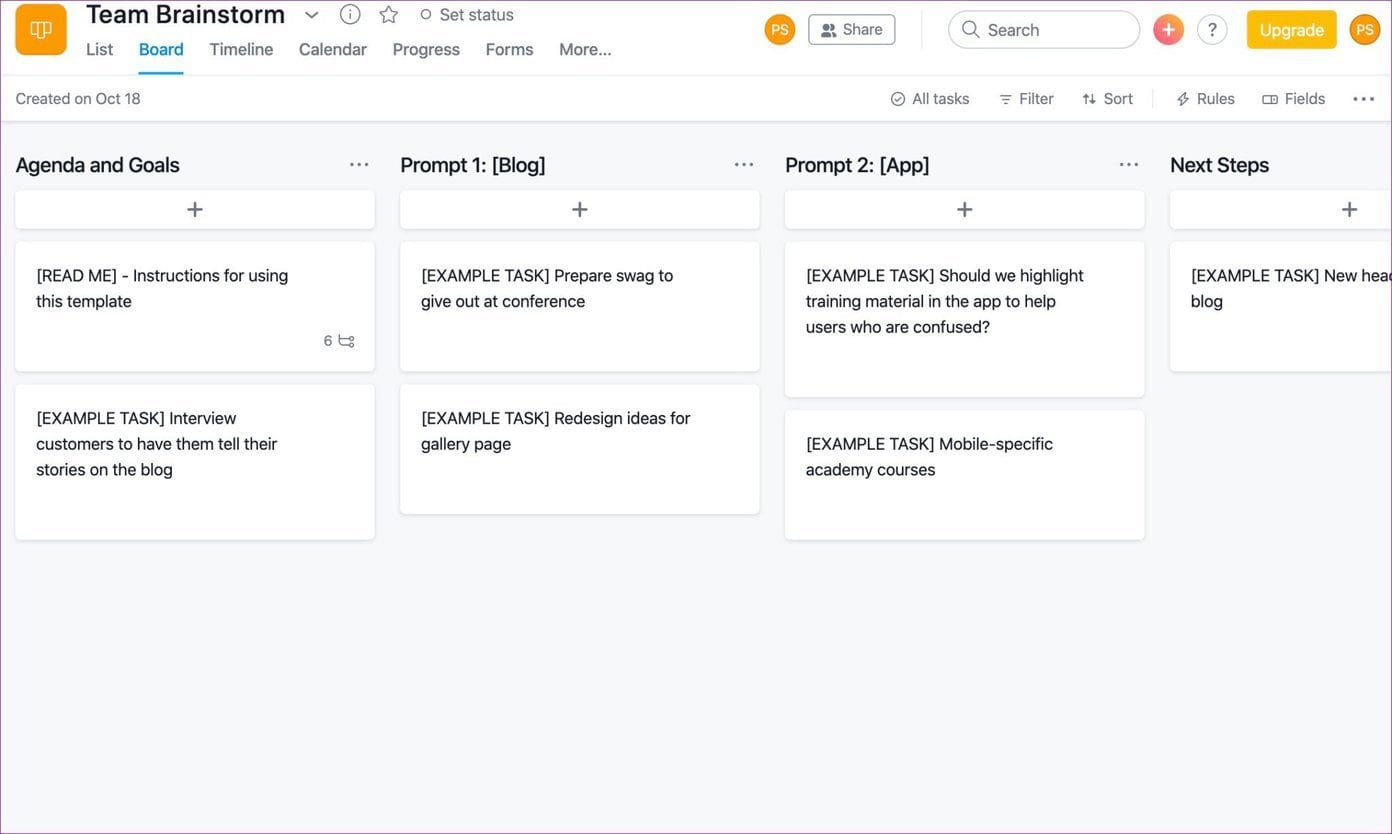Add task to Next Steps column
1392x834 pixels.
tap(1281, 209)
